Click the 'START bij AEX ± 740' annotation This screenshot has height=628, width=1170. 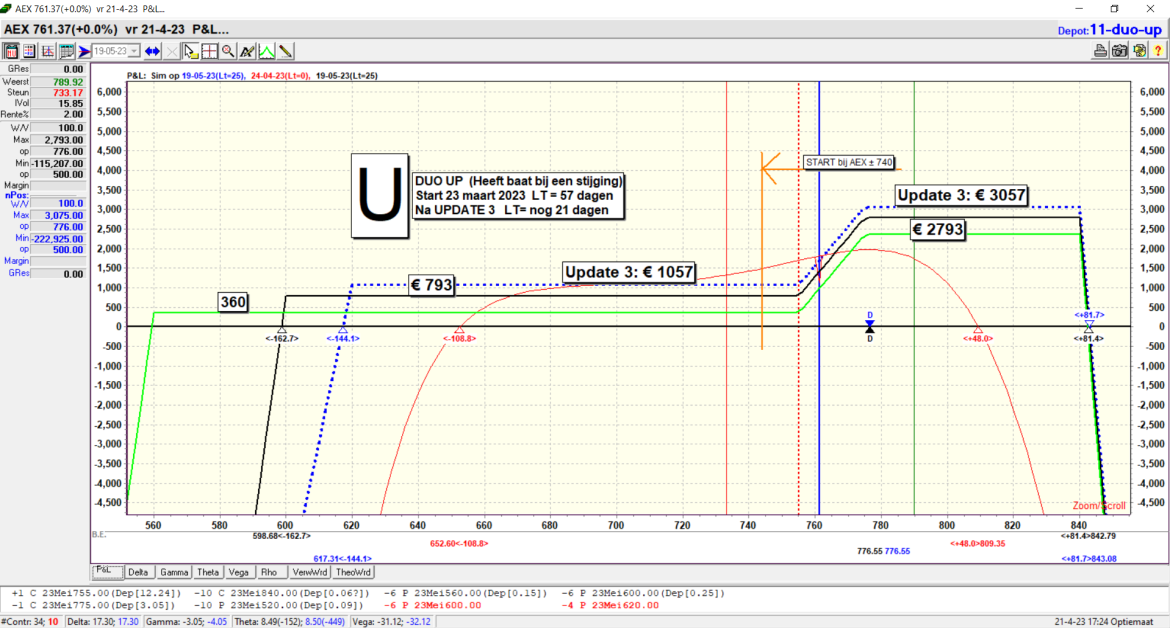(x=848, y=163)
